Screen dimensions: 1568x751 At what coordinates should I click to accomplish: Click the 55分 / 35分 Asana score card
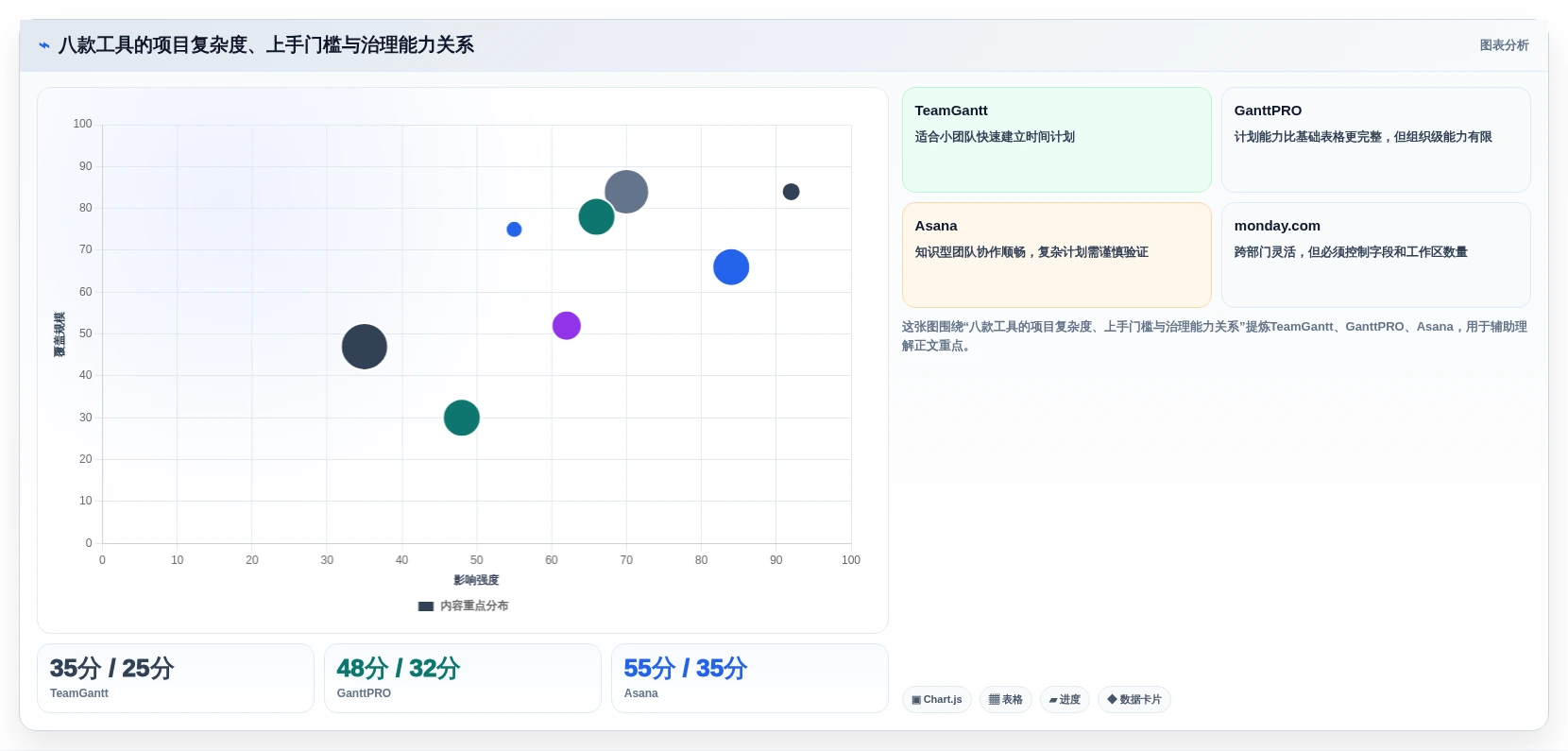(x=750, y=678)
